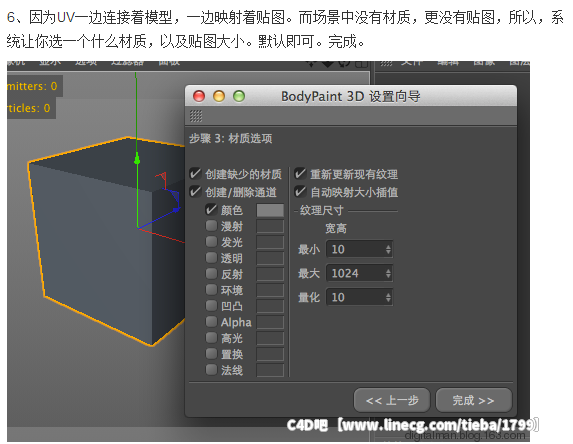
Task: Click the UV link in the article text
Action: pyautogui.click(x=66, y=17)
